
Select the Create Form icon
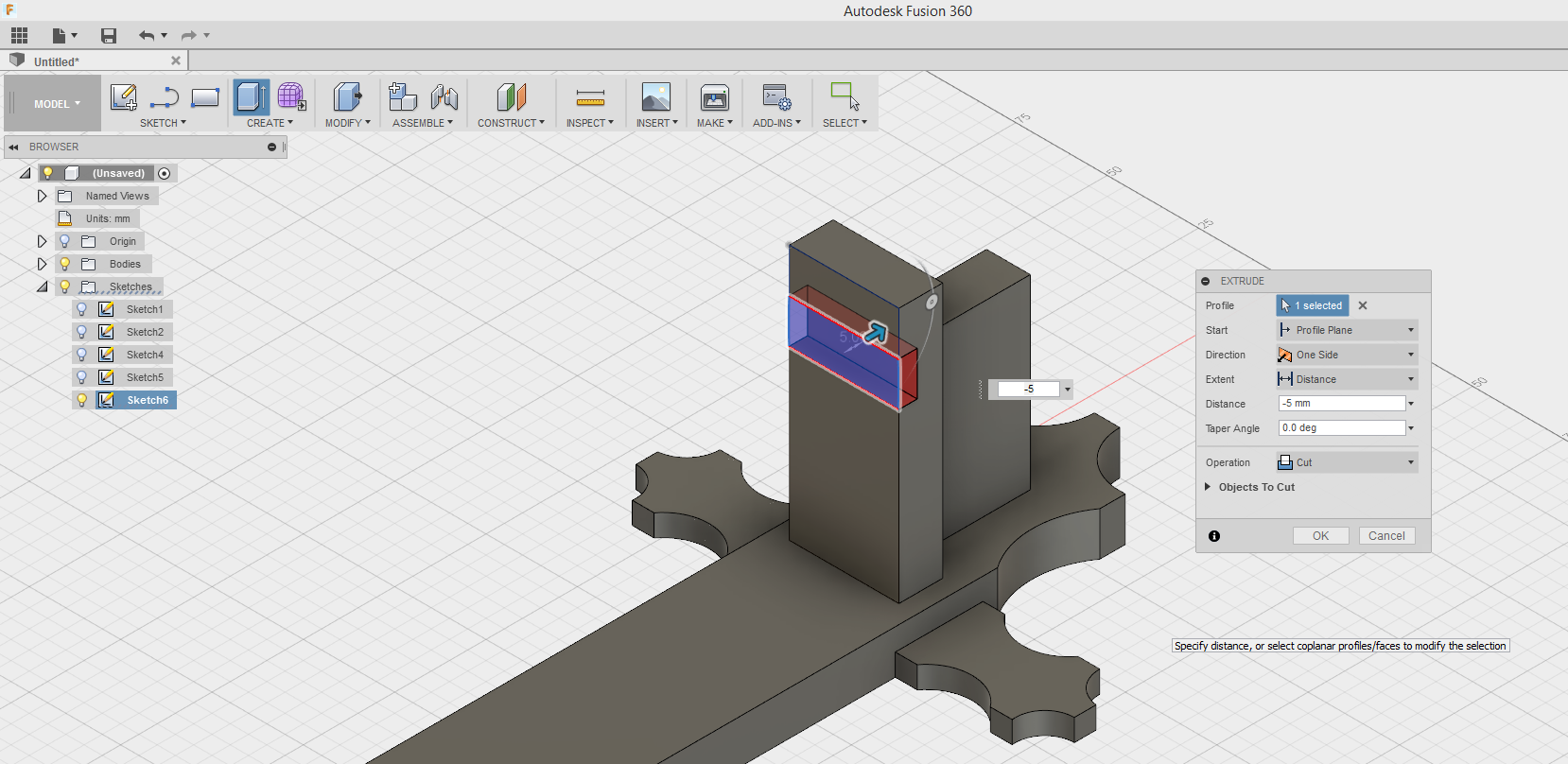291,96
